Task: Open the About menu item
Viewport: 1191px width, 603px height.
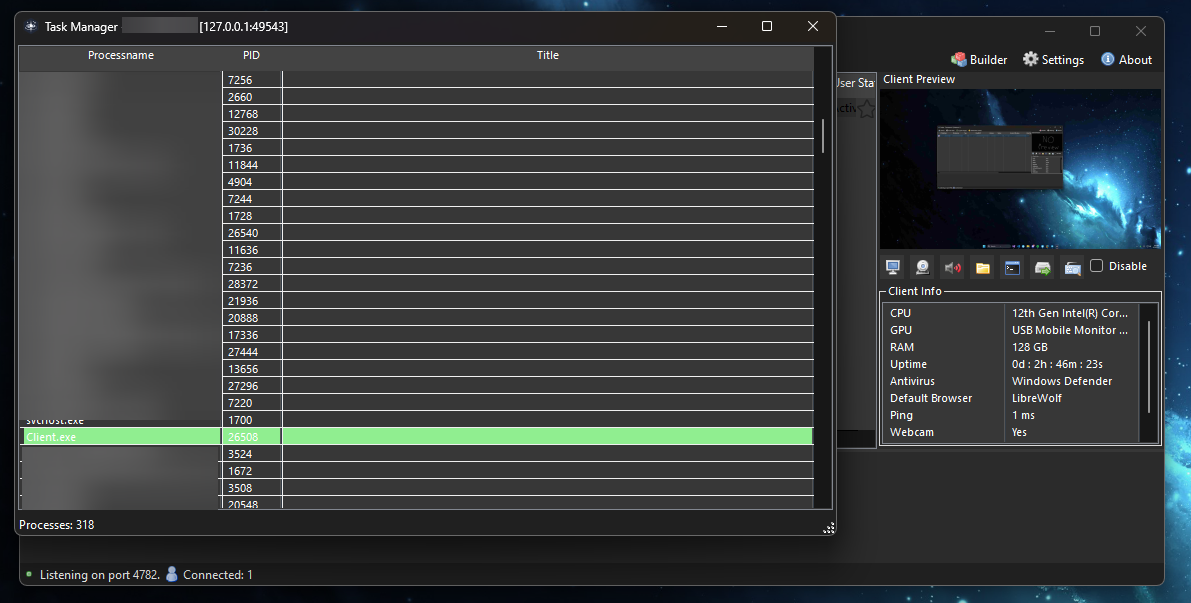Action: (1126, 59)
